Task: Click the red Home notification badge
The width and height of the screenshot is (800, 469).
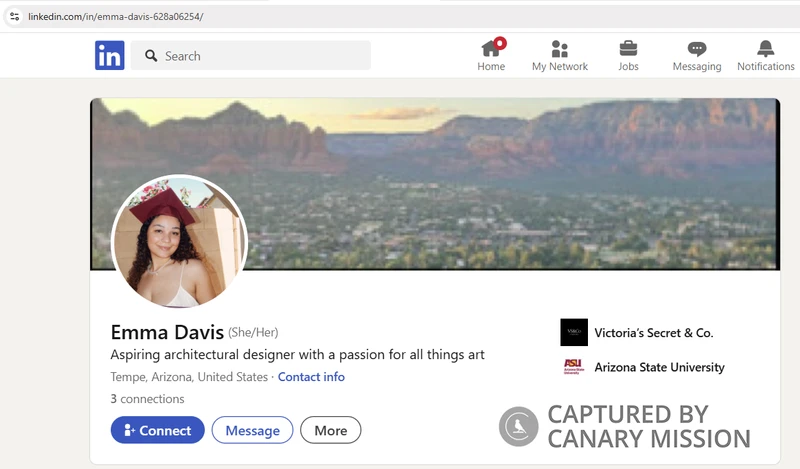Action: [x=500, y=43]
